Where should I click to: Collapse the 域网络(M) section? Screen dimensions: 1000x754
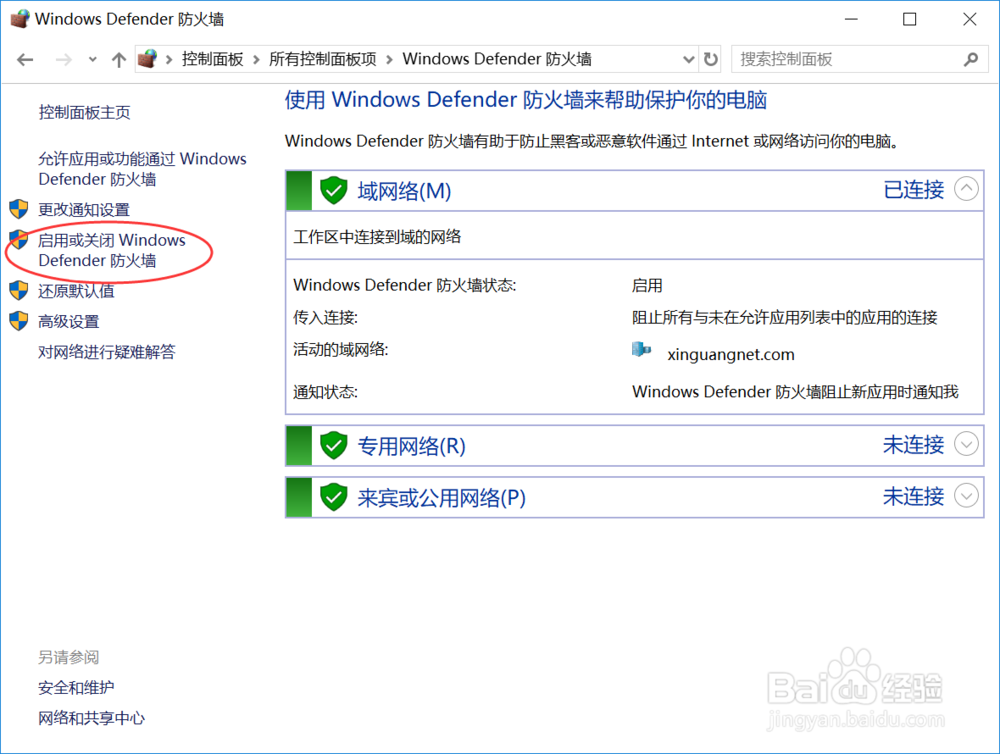click(966, 189)
